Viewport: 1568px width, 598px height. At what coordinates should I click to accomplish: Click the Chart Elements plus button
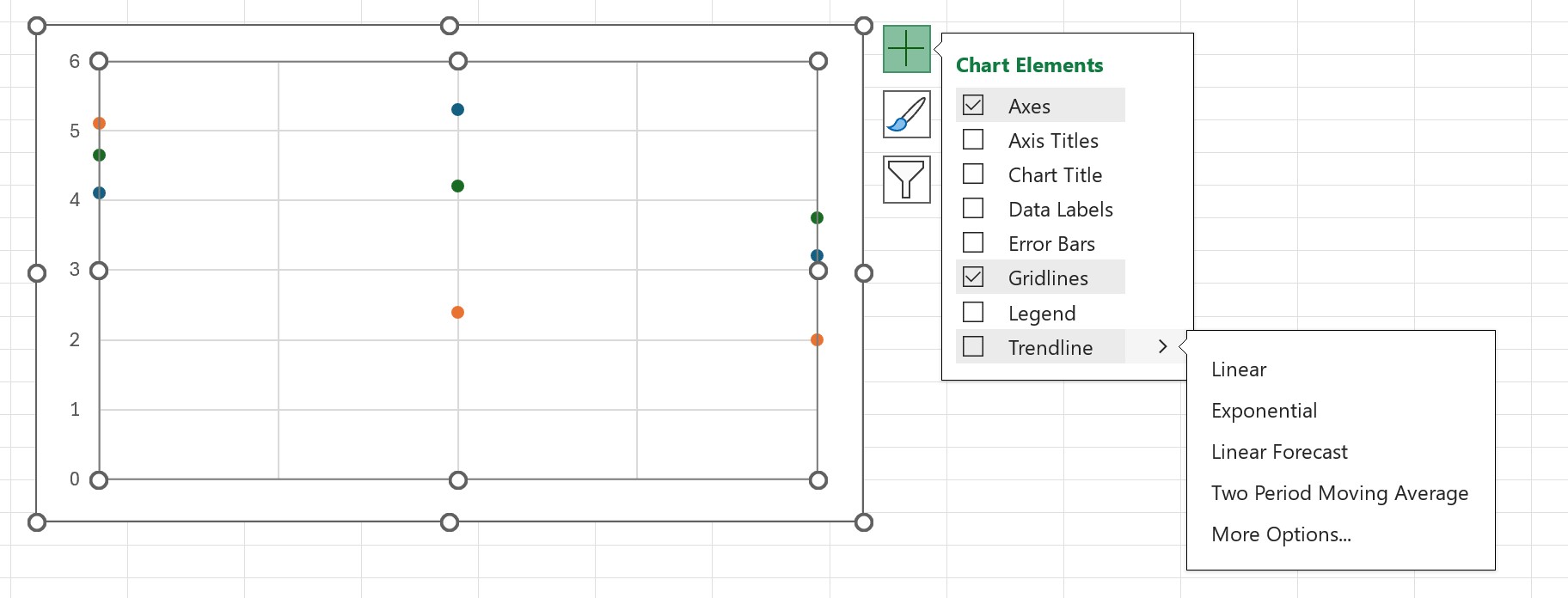point(906,49)
